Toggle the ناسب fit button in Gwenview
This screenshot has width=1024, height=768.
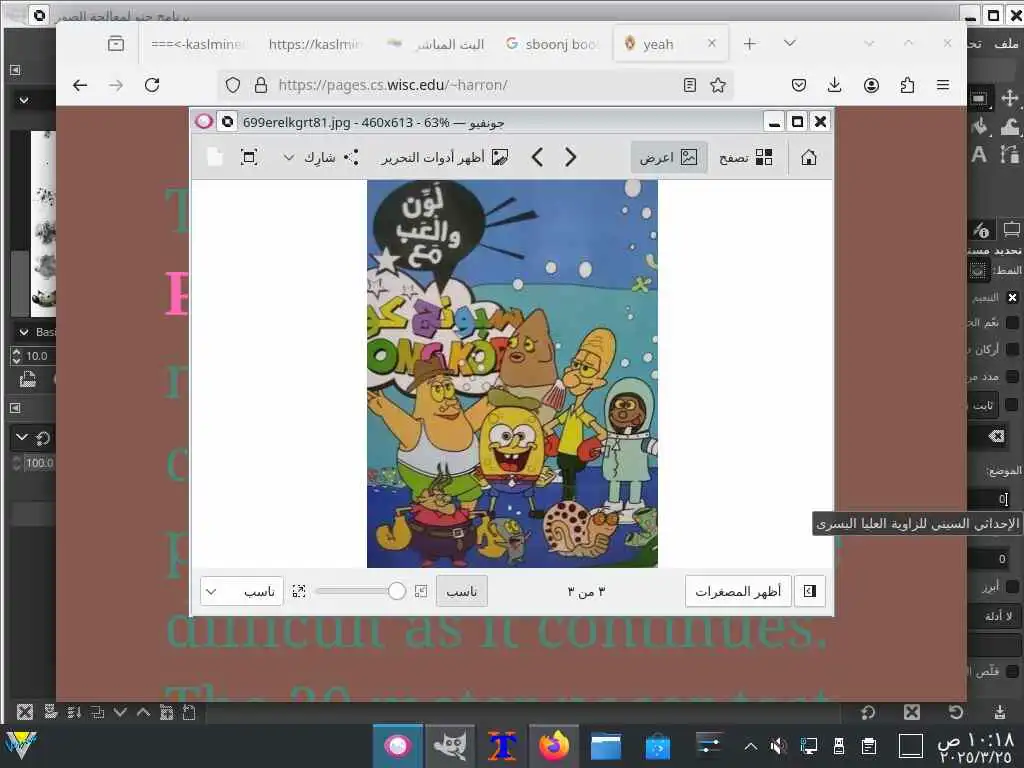pyautogui.click(x=462, y=591)
